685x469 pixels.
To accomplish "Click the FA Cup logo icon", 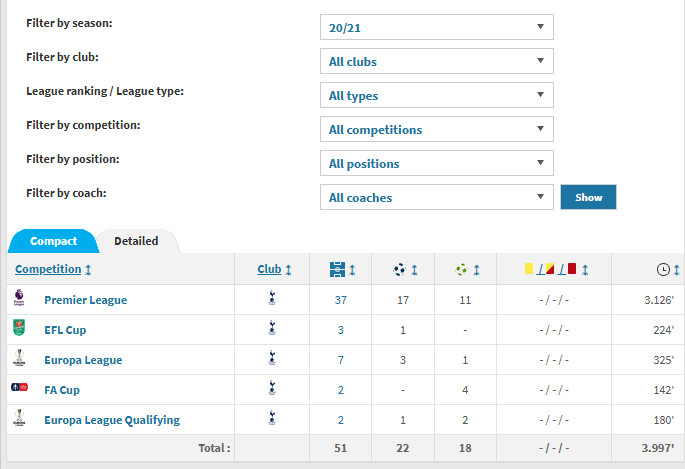I will point(18,389).
